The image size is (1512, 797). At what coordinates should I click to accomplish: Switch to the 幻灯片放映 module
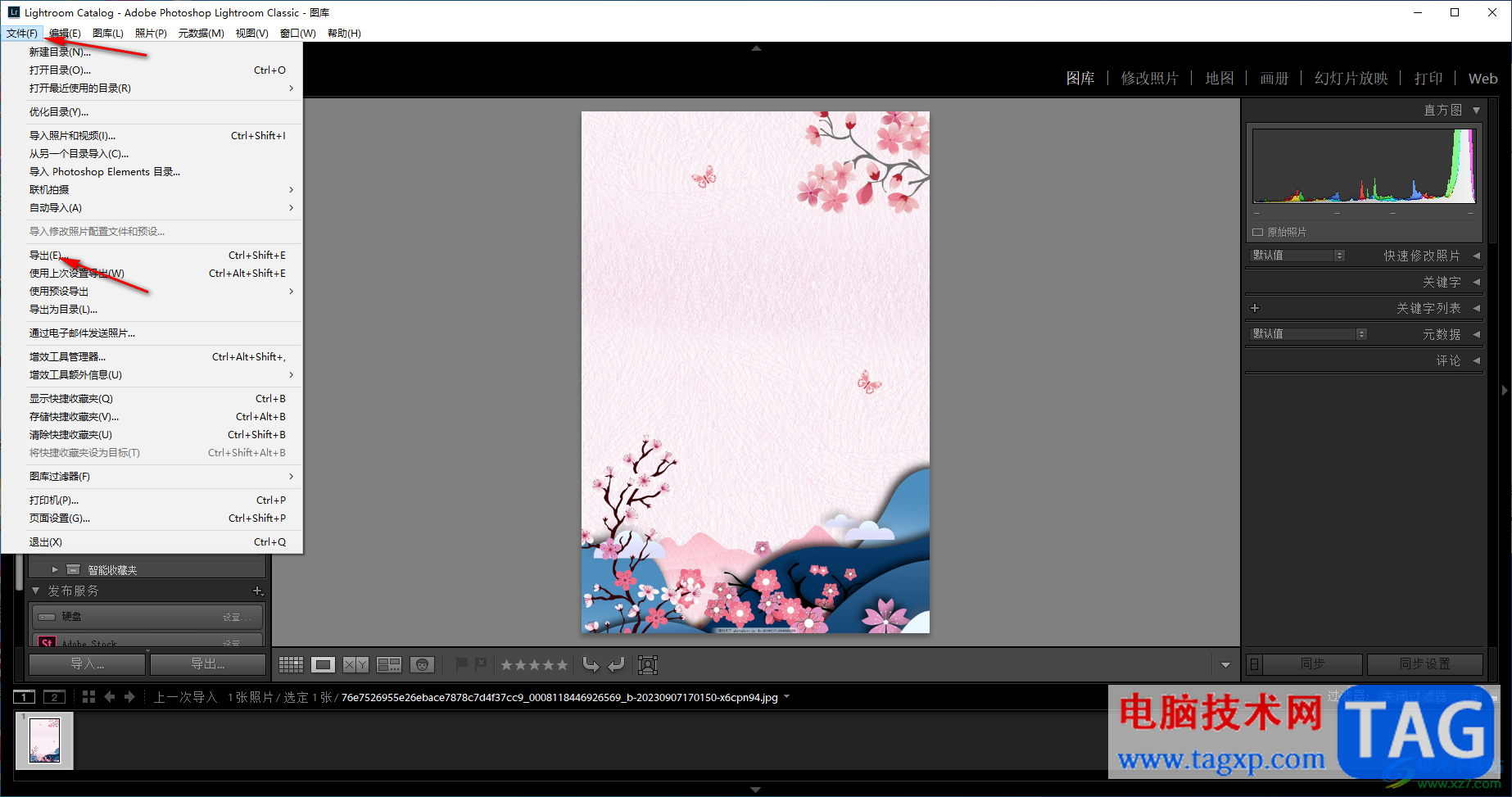point(1351,79)
